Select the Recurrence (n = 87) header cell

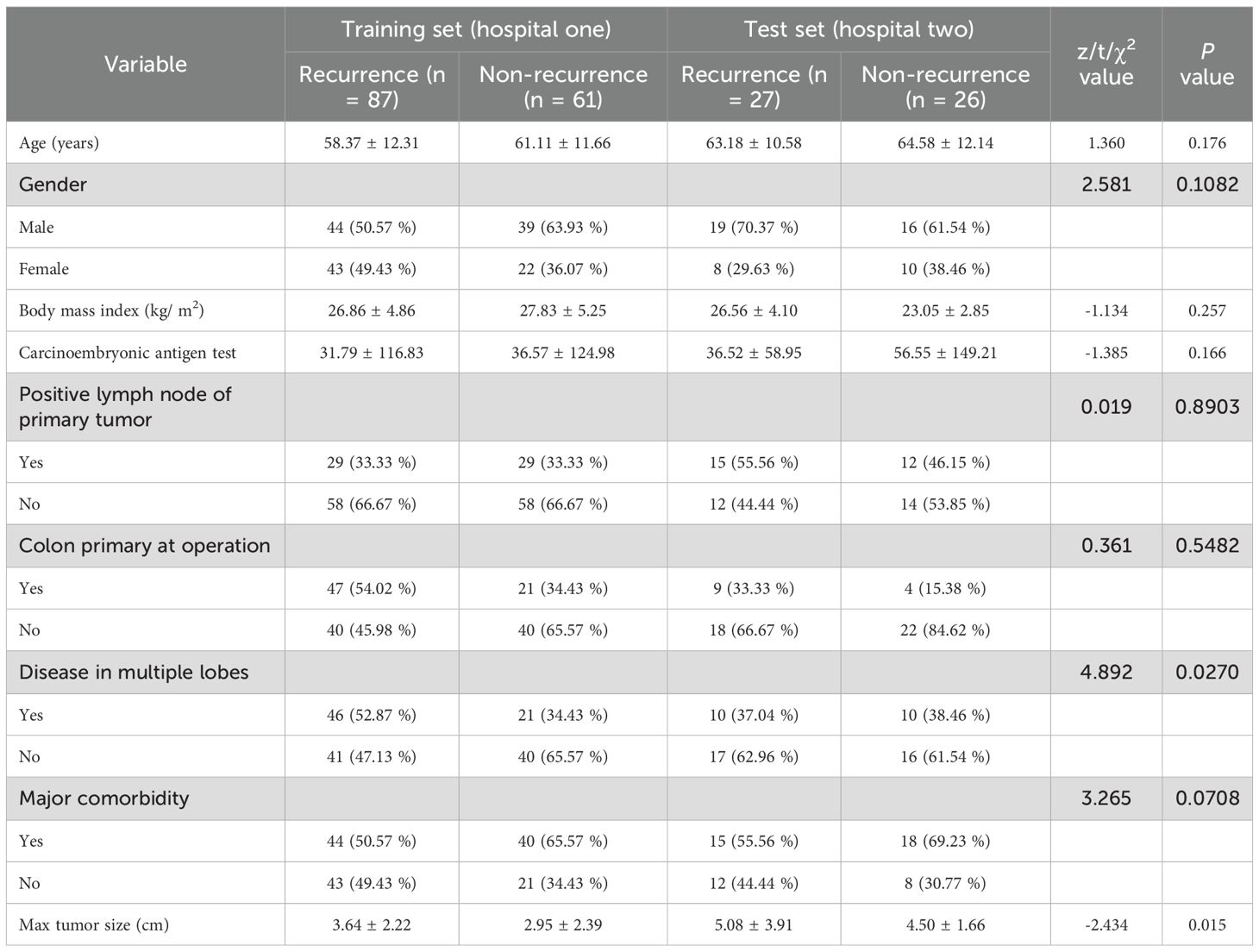click(x=372, y=86)
